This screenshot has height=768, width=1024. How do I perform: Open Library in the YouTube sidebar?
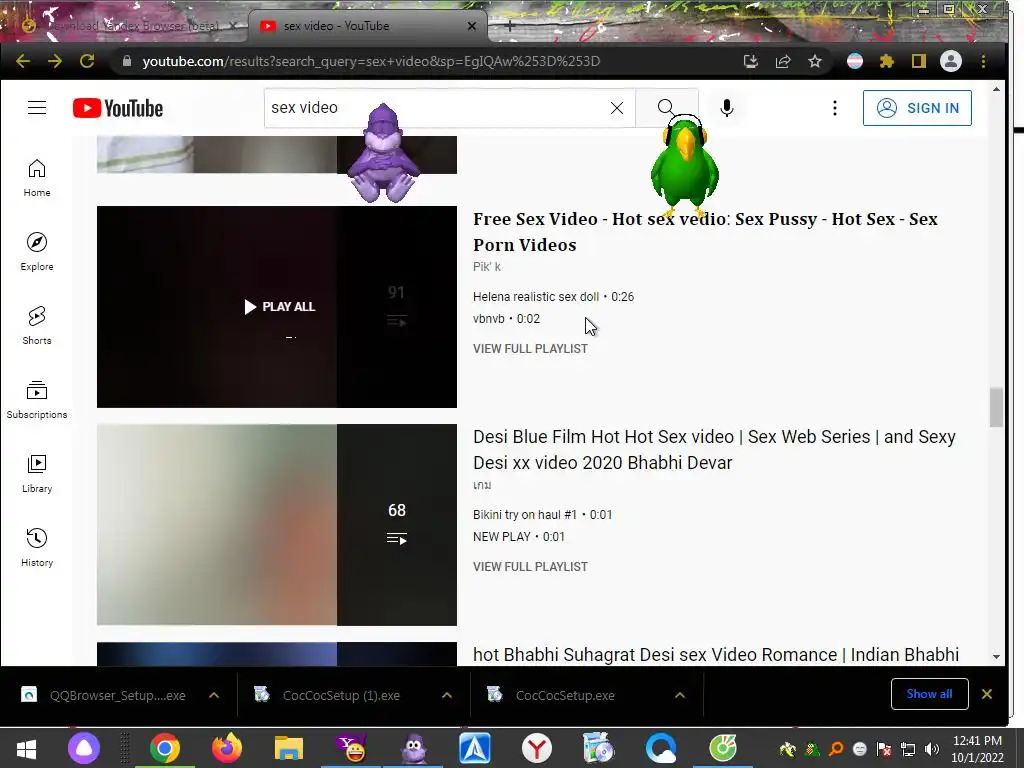[x=37, y=473]
